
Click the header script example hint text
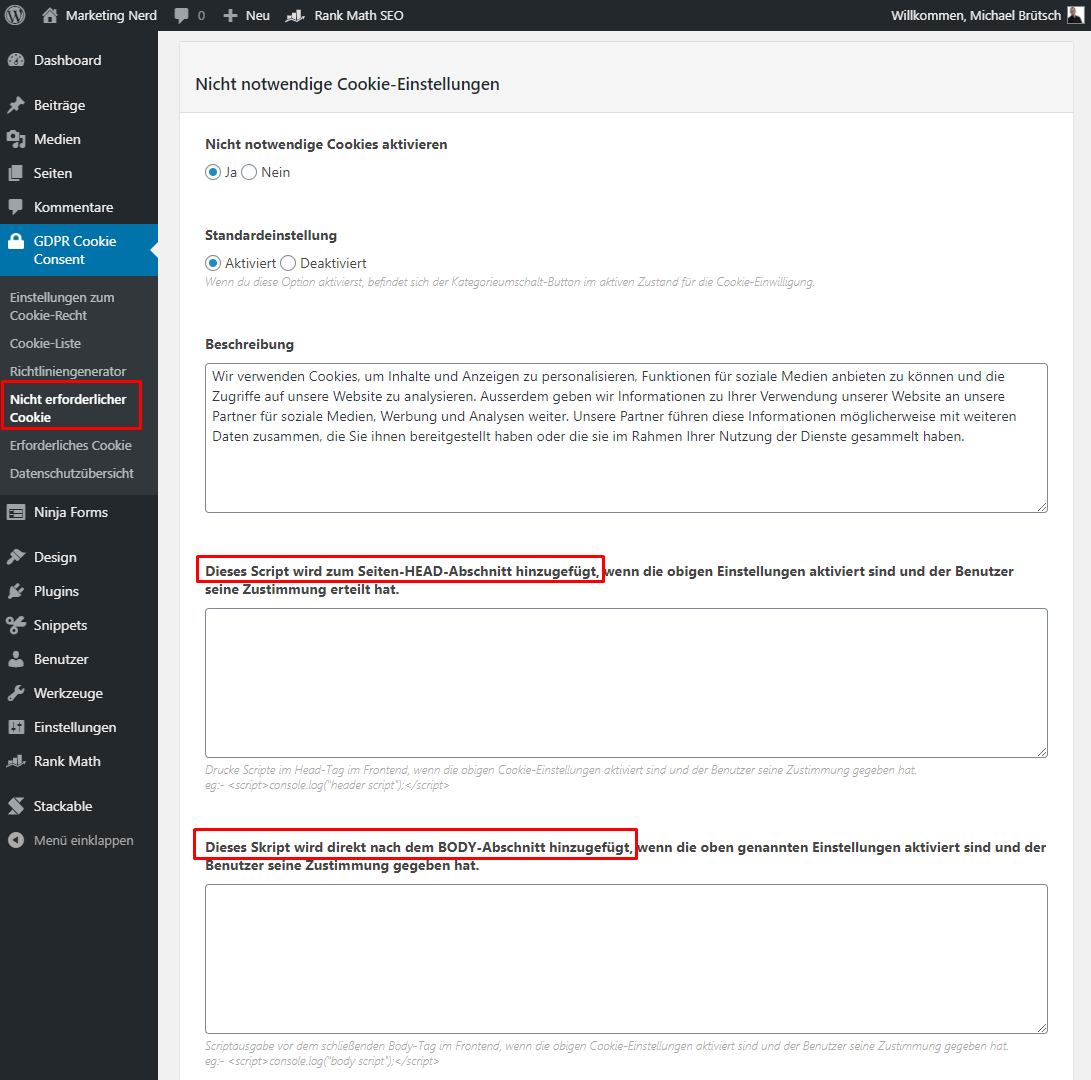coord(327,785)
